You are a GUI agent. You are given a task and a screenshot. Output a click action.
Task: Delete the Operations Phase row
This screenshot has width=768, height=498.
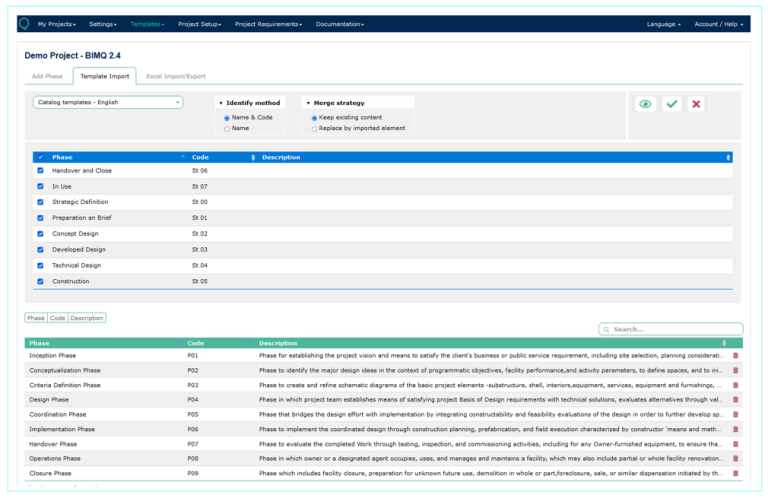(735, 458)
